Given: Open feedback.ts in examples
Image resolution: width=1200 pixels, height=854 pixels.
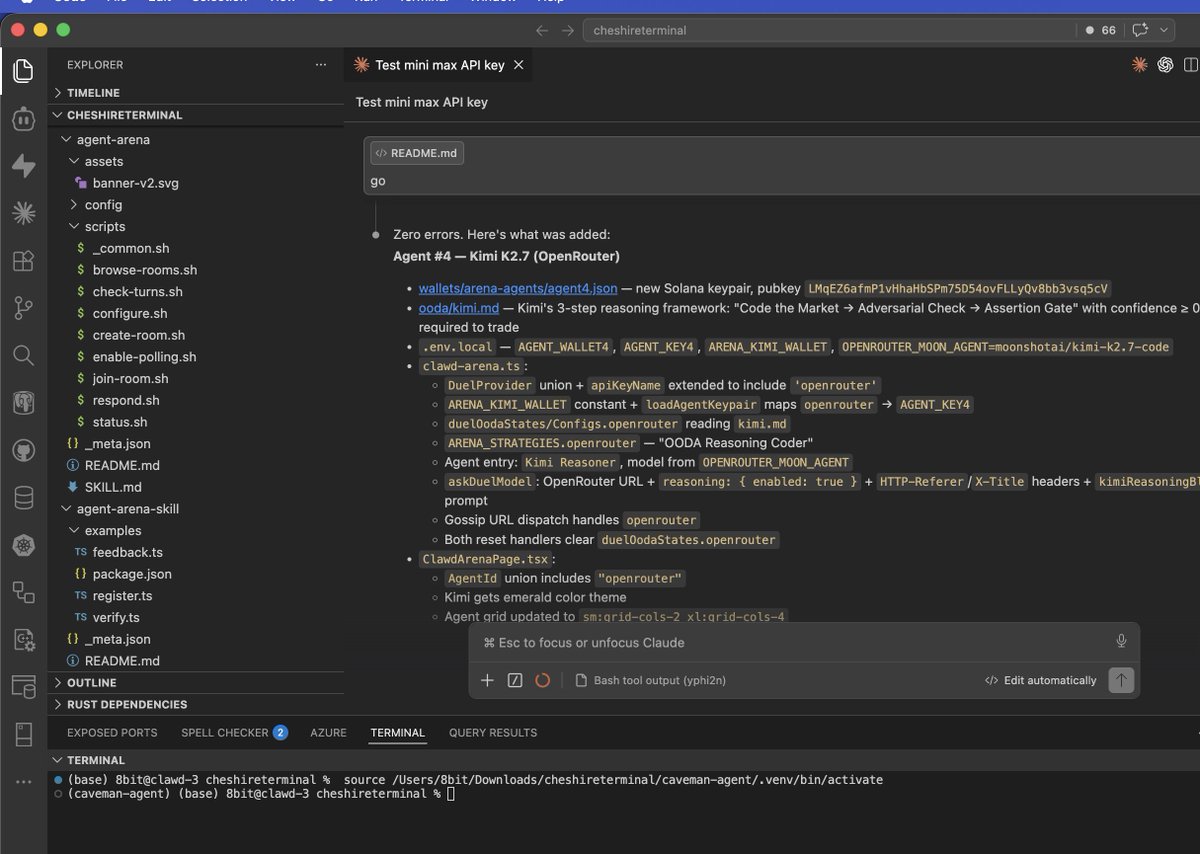Looking at the screenshot, I should tap(127, 552).
